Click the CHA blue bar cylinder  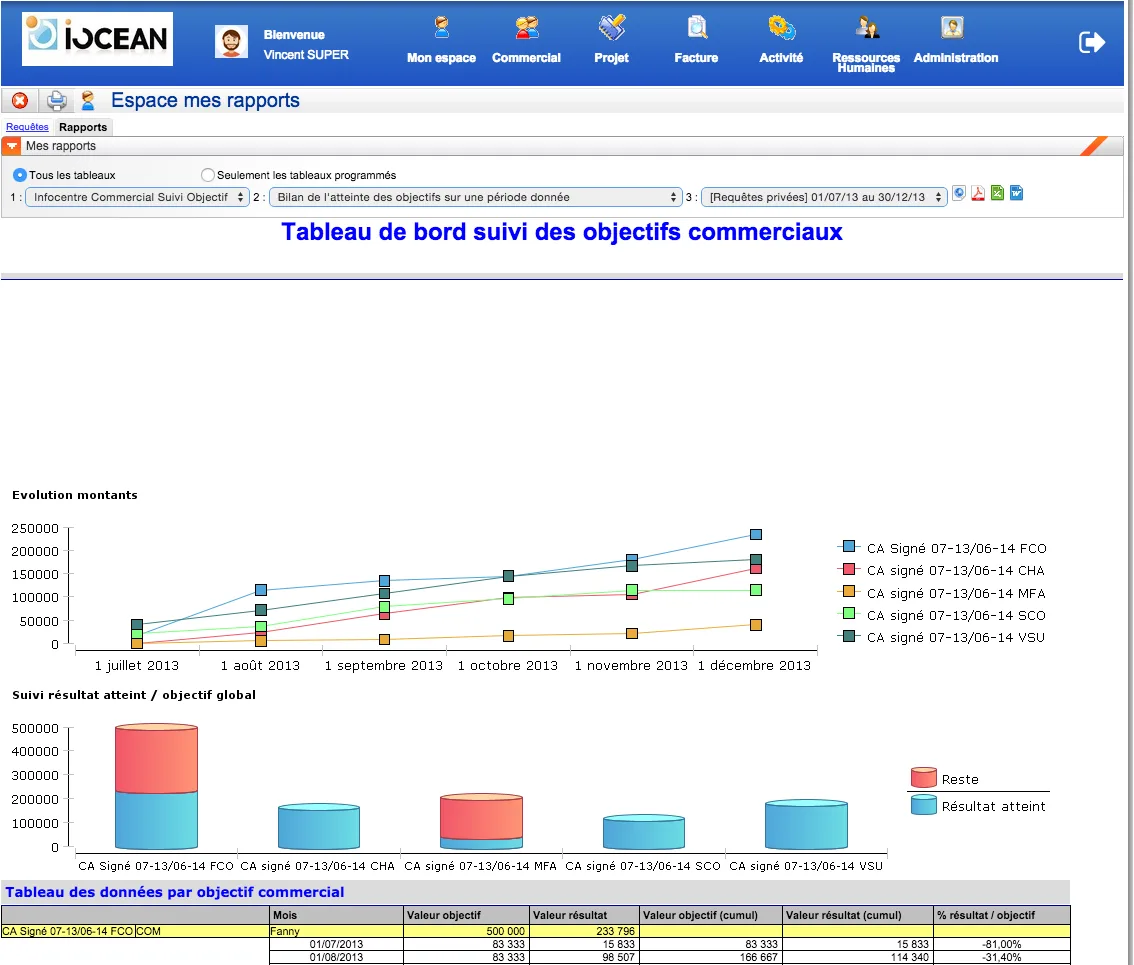coord(319,827)
